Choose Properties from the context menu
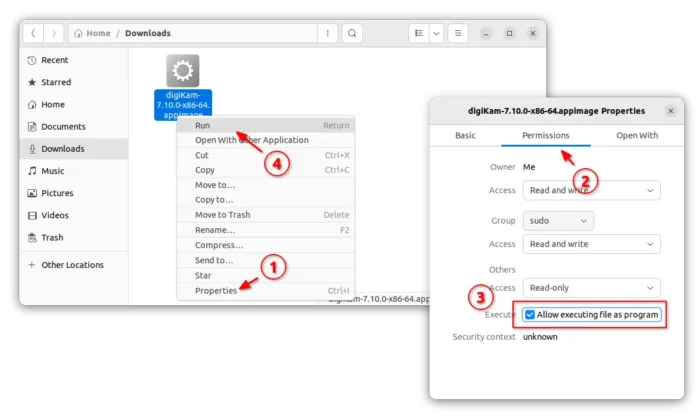Screen dimensions: 700x418 [266, 291]
